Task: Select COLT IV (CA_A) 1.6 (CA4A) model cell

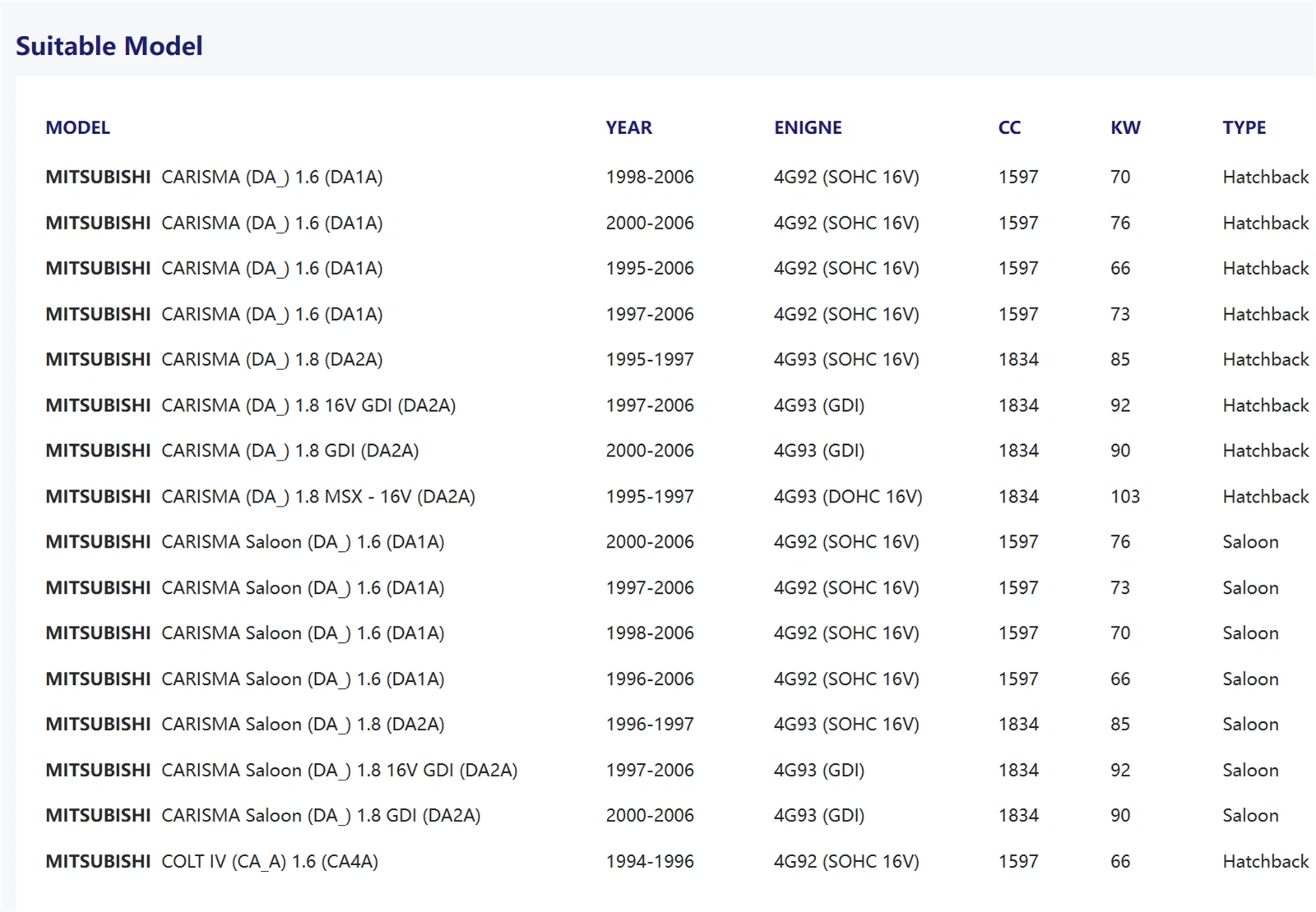Action: (x=270, y=861)
